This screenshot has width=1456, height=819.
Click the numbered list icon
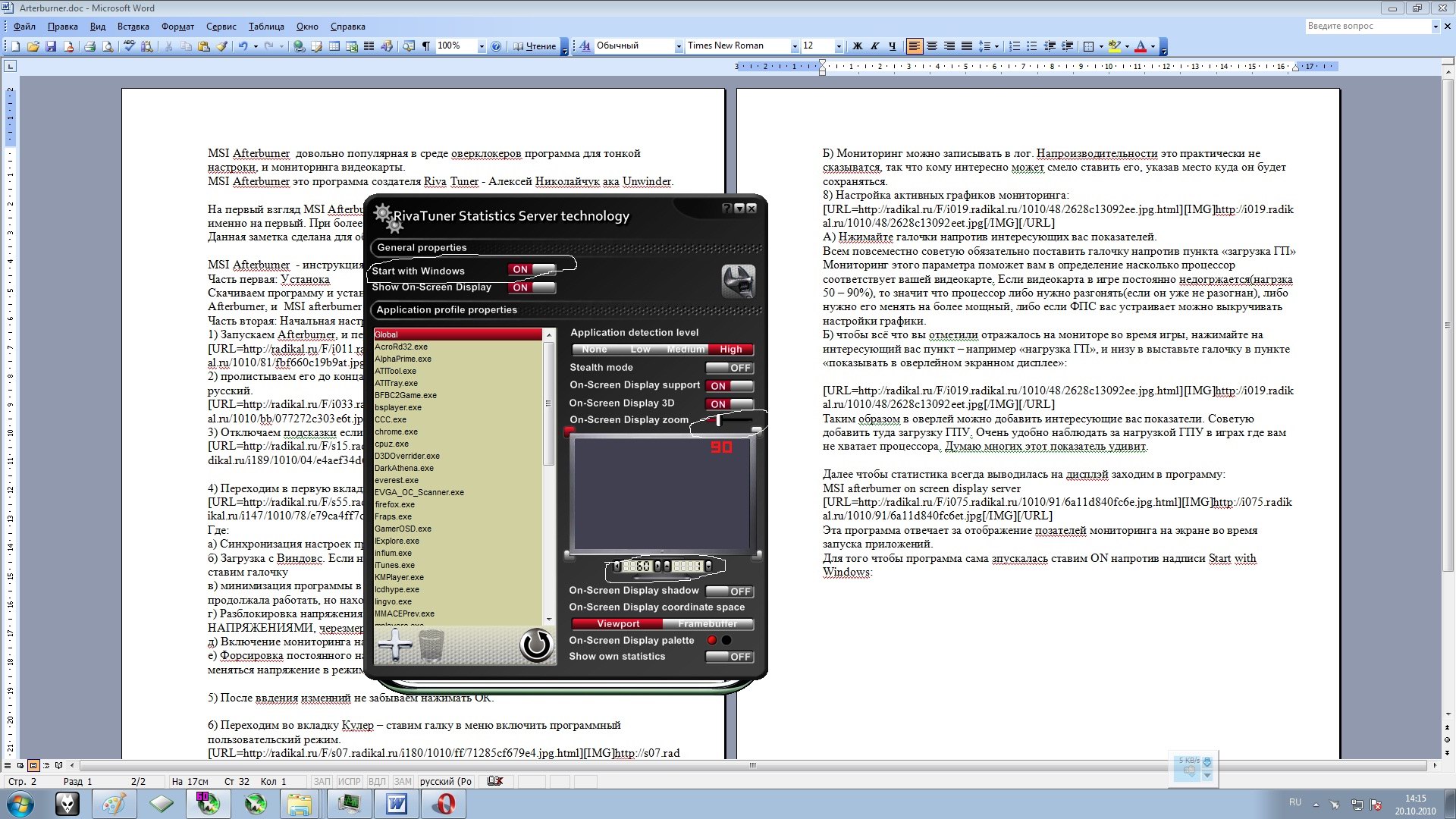coord(1015,46)
